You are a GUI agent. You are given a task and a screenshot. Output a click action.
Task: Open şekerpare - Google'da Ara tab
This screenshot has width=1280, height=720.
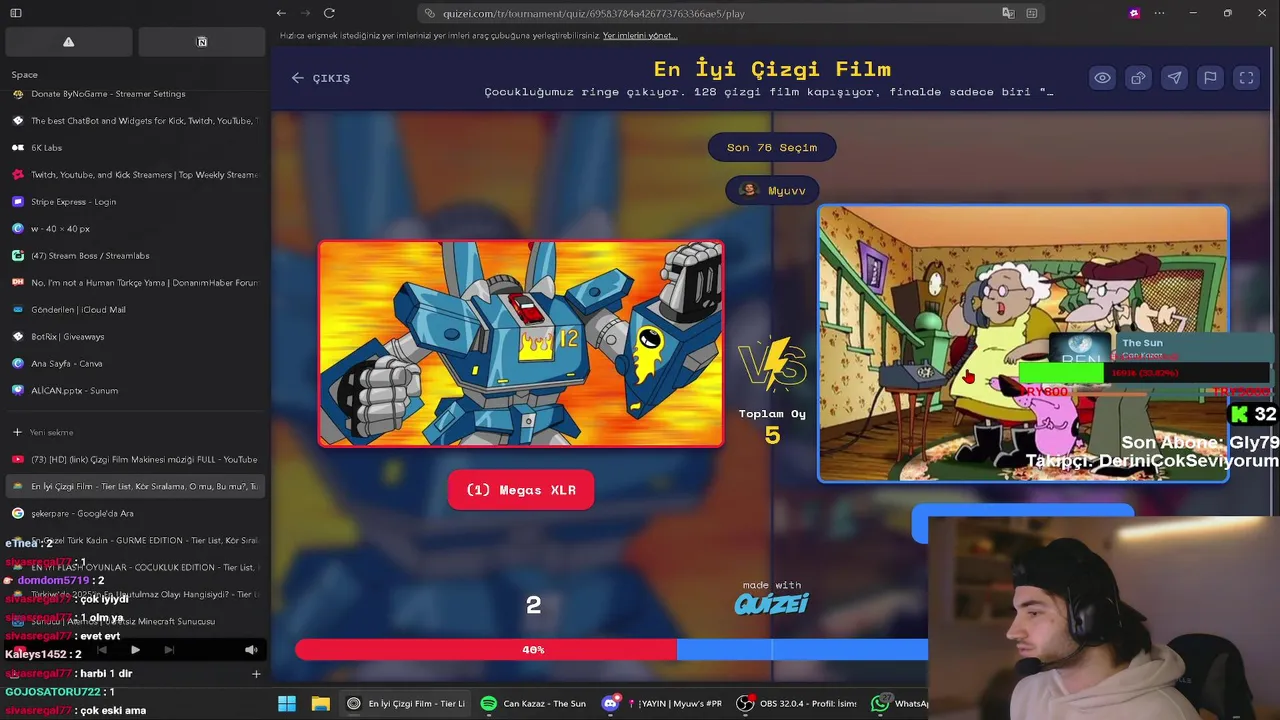135,514
